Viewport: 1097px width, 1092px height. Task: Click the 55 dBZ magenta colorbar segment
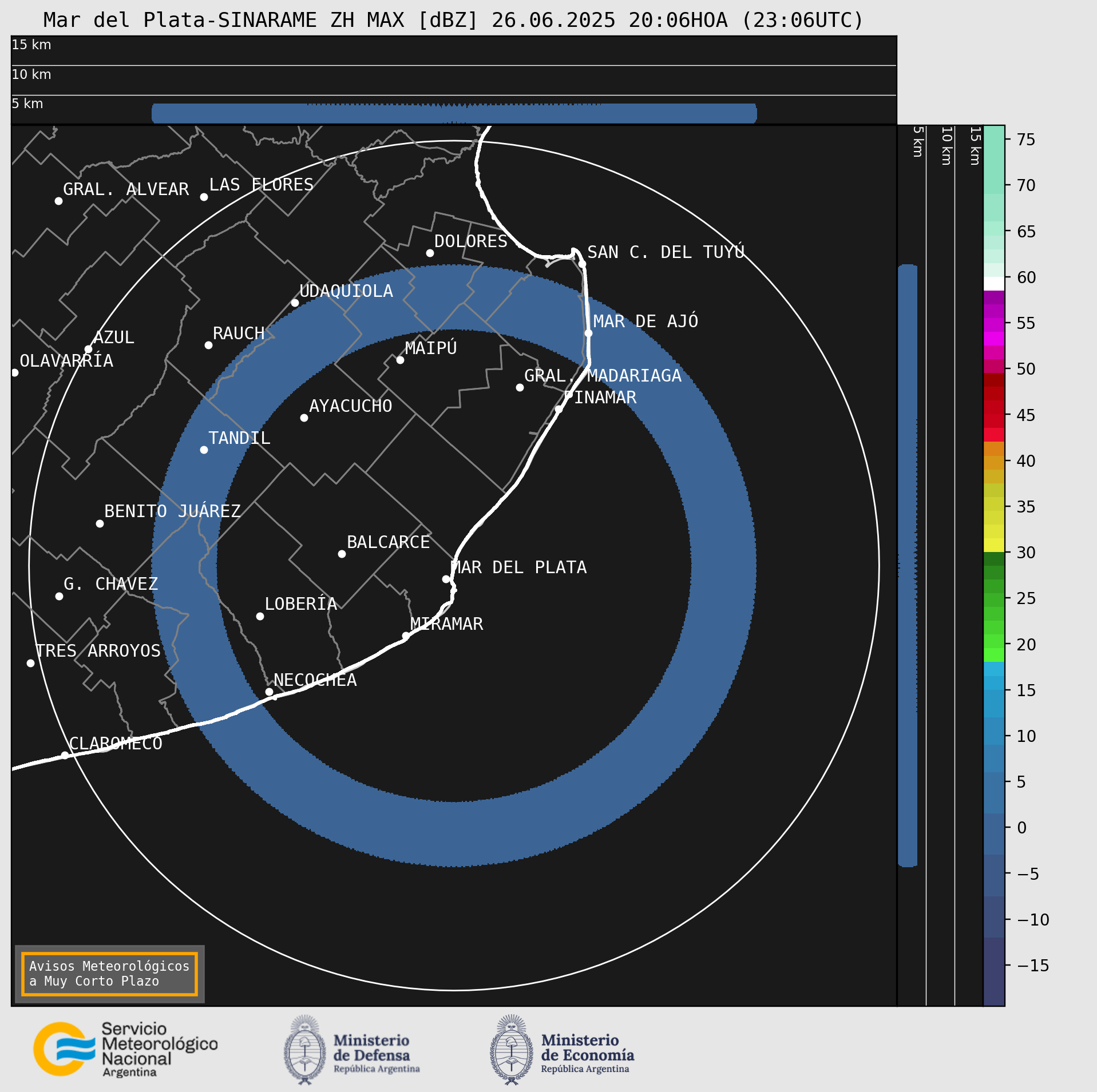994,325
